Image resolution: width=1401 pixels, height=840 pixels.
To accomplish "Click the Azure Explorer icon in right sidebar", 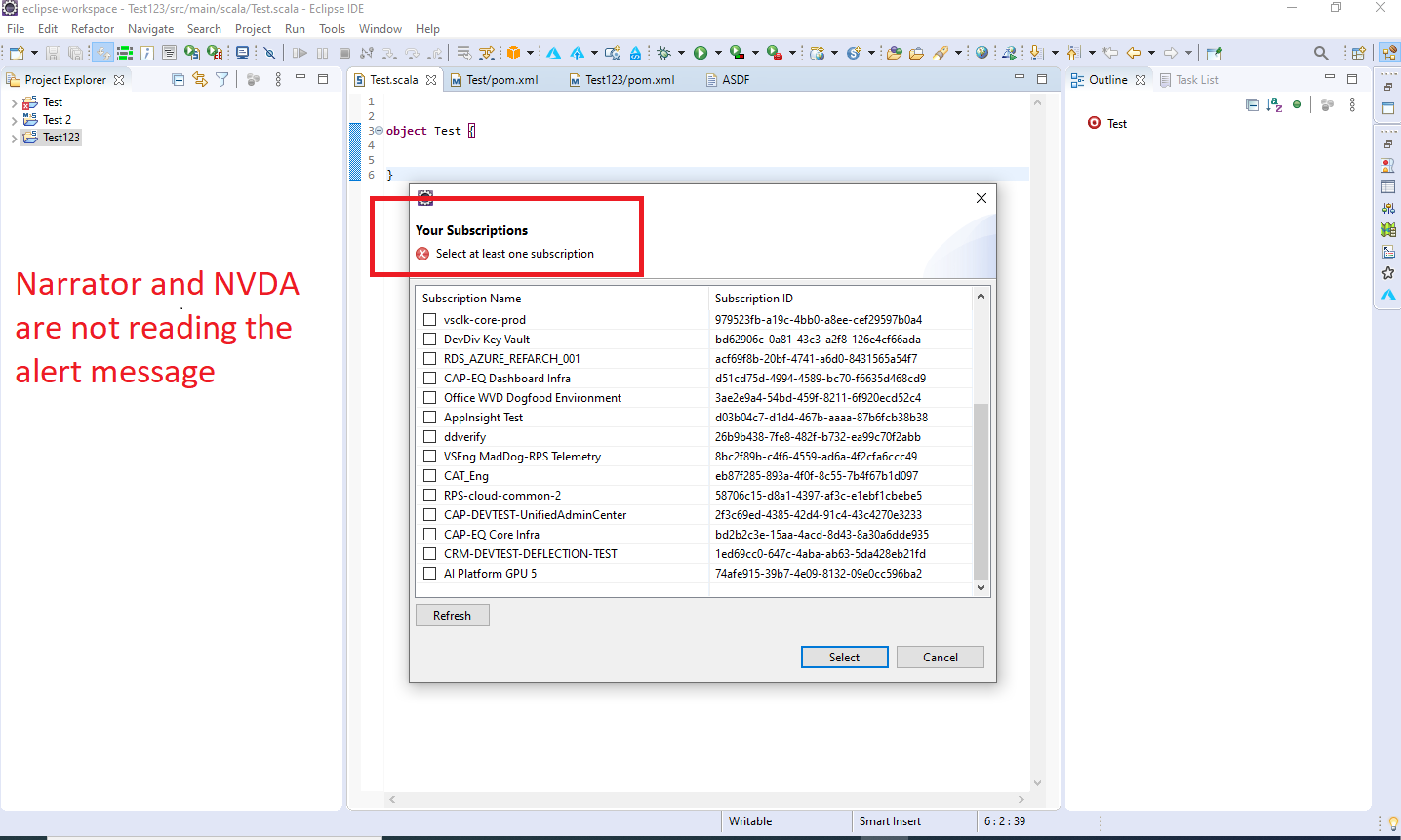I will point(1388,294).
